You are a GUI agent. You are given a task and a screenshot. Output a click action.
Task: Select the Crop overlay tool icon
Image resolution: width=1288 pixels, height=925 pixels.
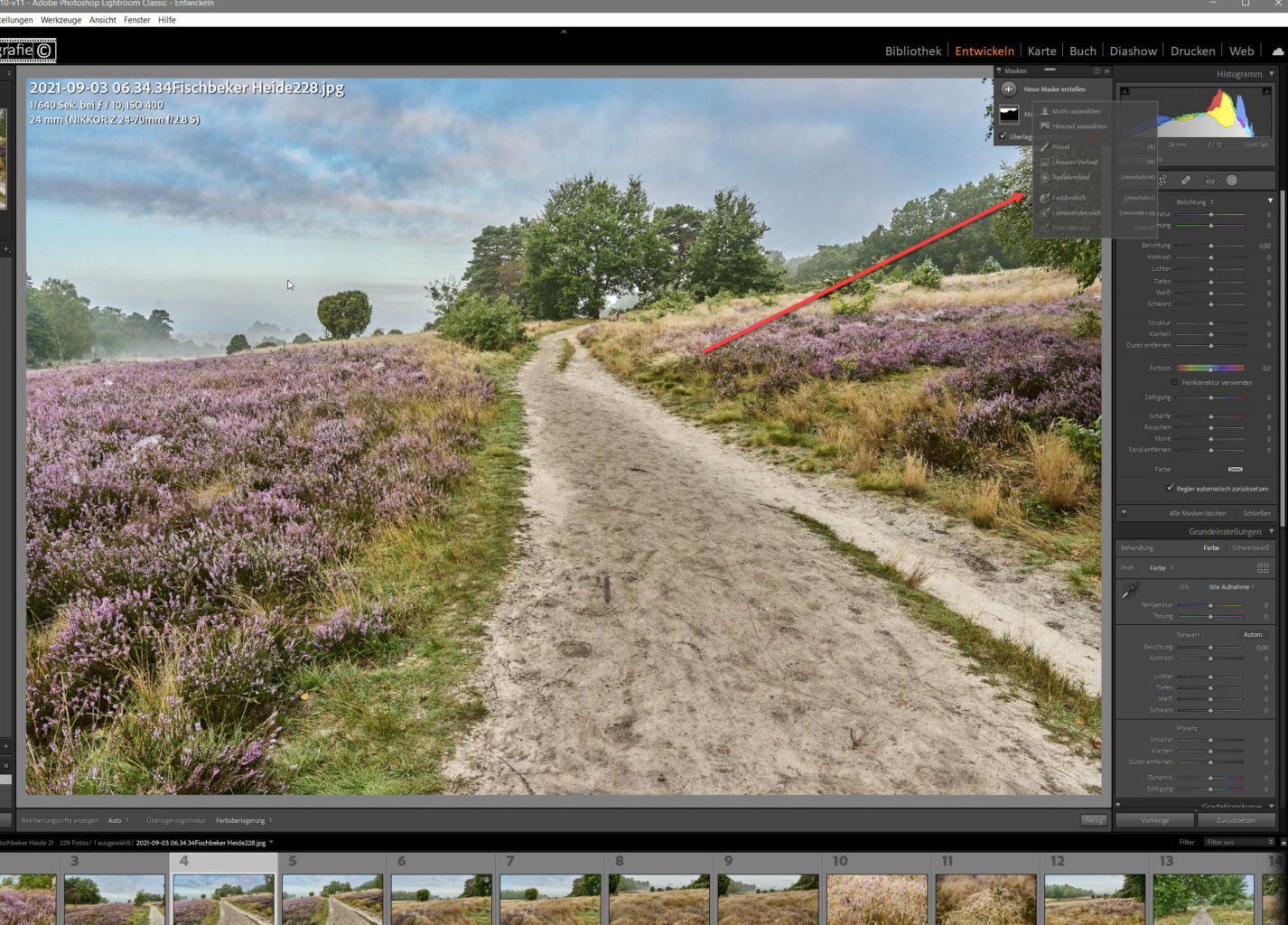pos(1163,180)
